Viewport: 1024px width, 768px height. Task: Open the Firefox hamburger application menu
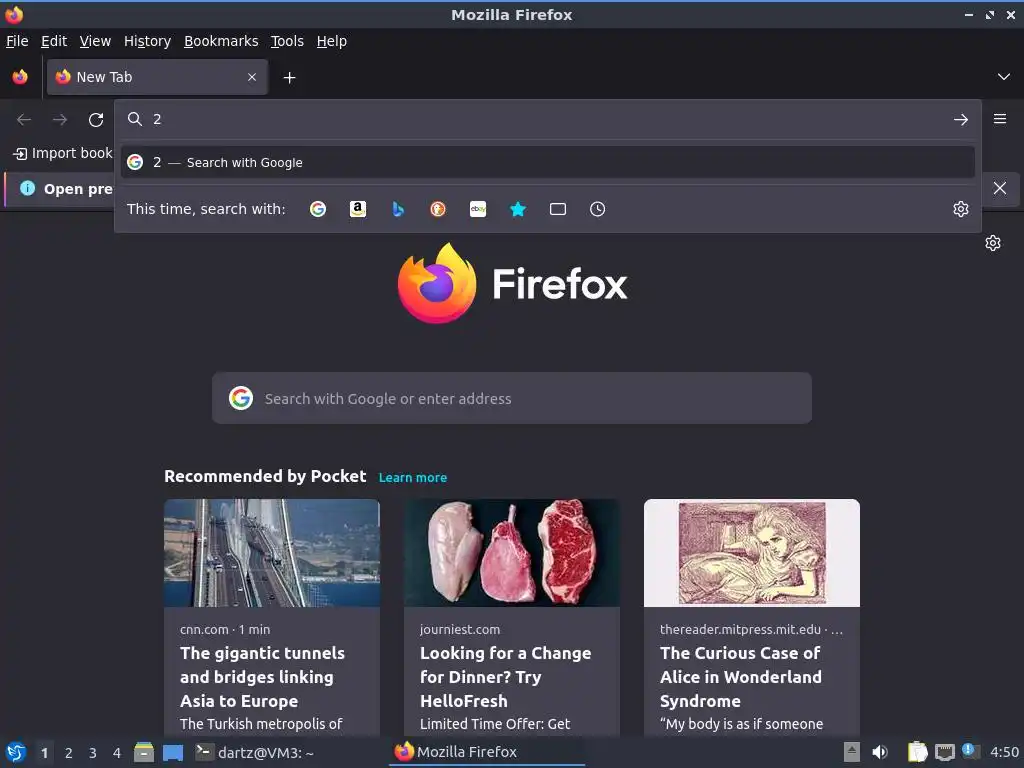click(1000, 119)
